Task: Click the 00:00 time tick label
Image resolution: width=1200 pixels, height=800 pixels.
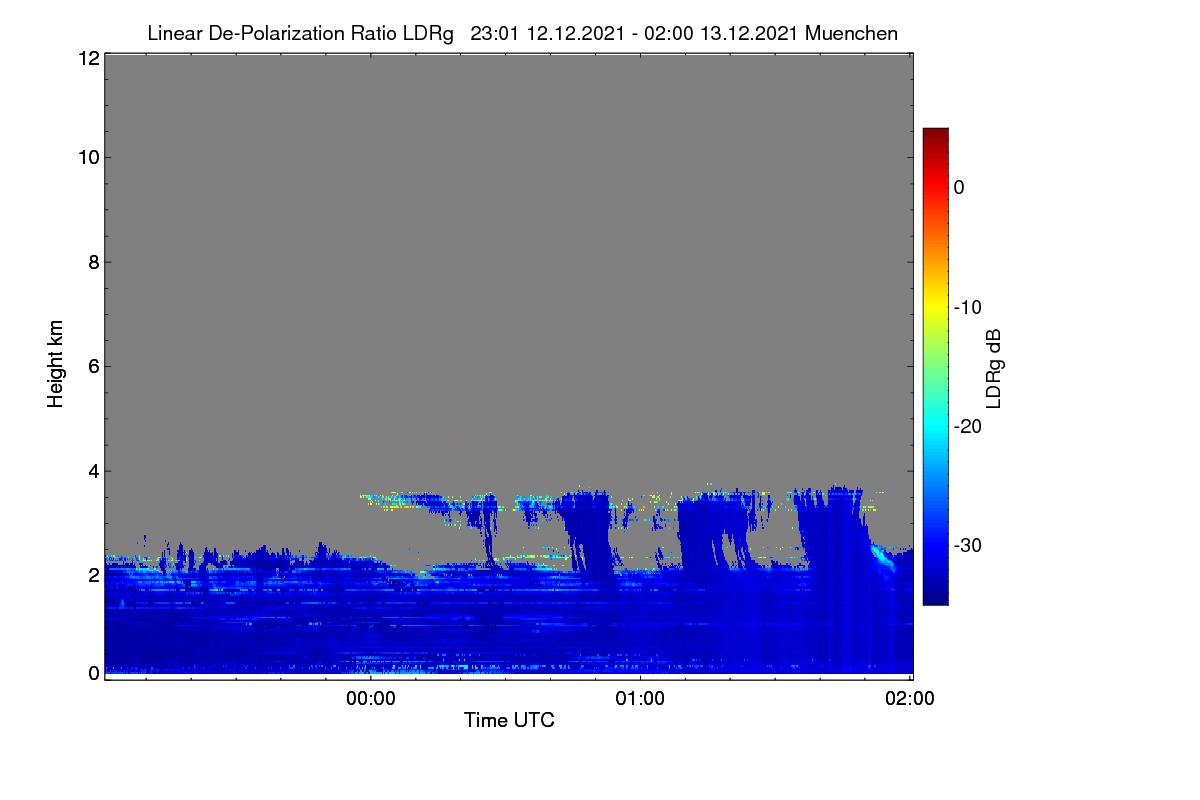Action: (x=371, y=699)
